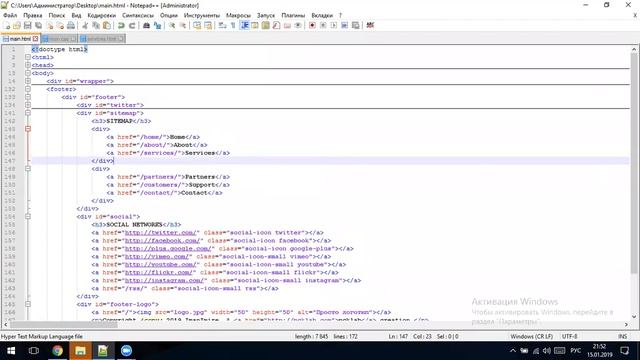Open the Windows Start button
The width and height of the screenshot is (640, 360).
(x=11, y=351)
